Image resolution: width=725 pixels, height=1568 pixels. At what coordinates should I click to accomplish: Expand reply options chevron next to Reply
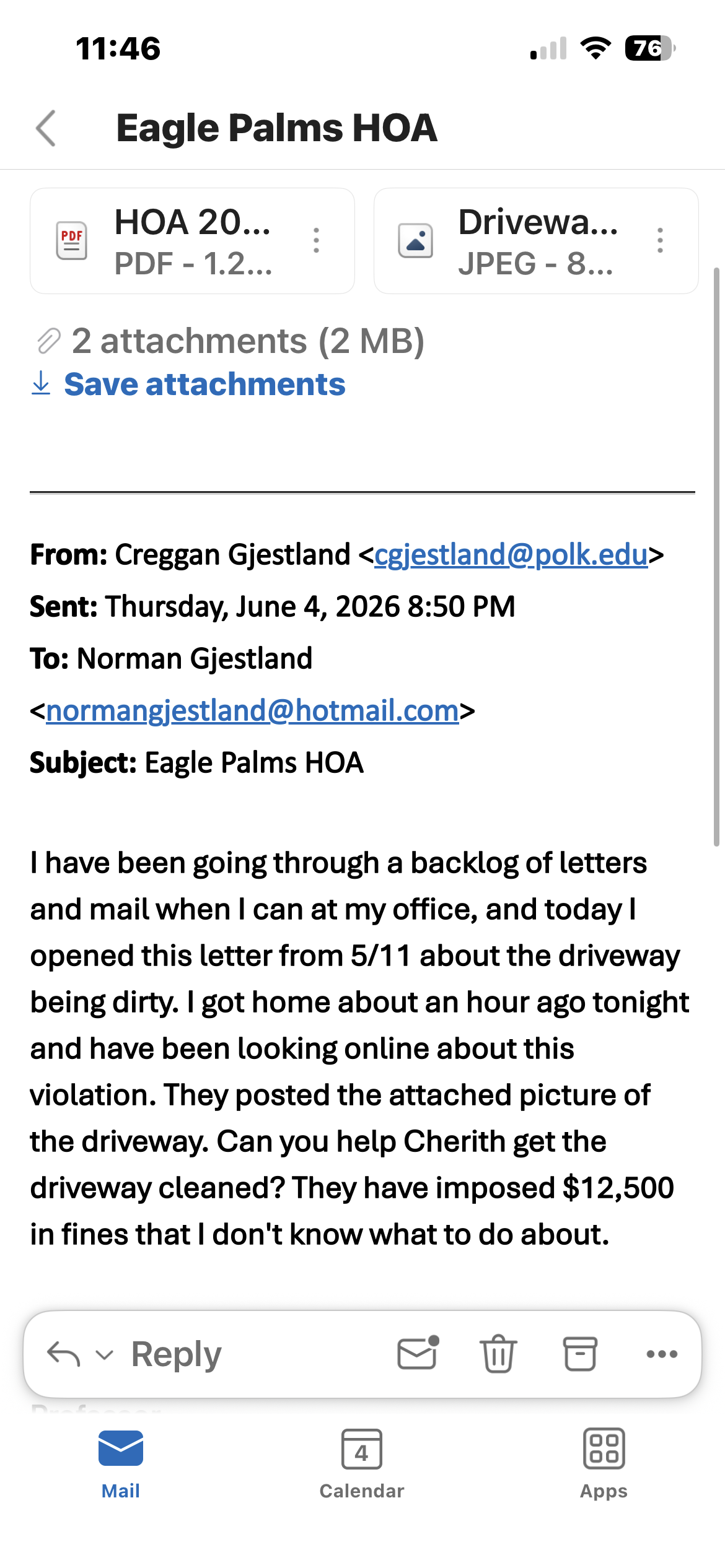tap(105, 1354)
